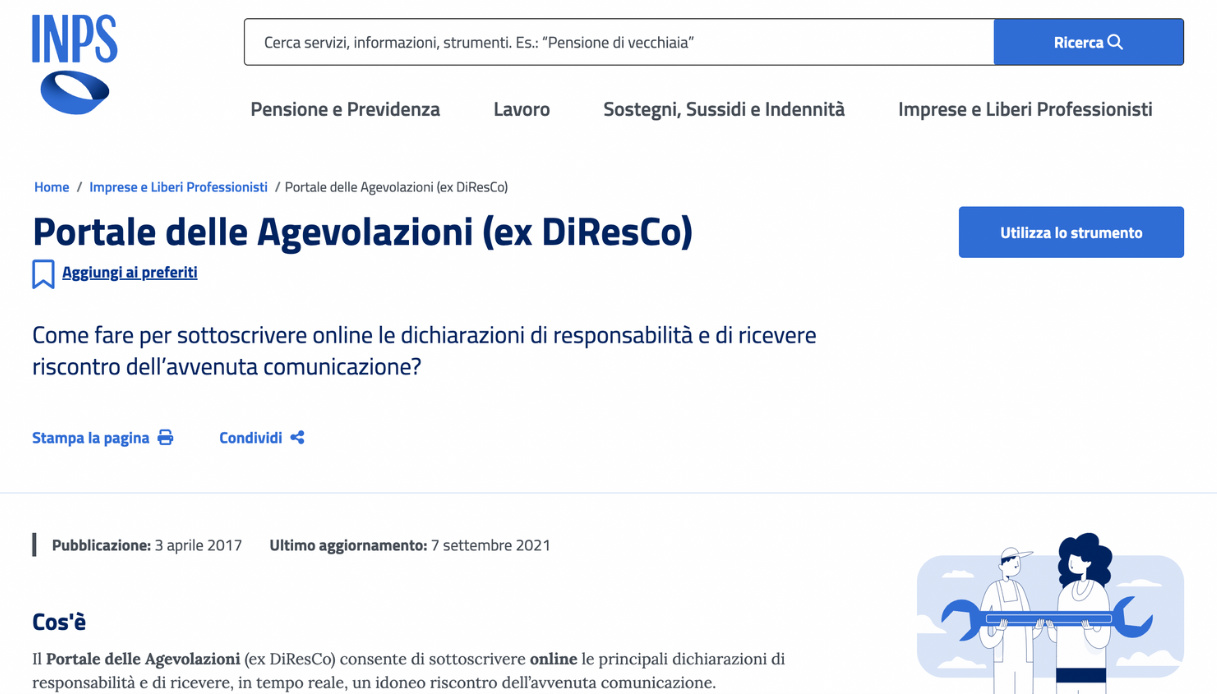Image resolution: width=1217 pixels, height=694 pixels.
Task: Focus the search services input field
Action: [x=618, y=42]
